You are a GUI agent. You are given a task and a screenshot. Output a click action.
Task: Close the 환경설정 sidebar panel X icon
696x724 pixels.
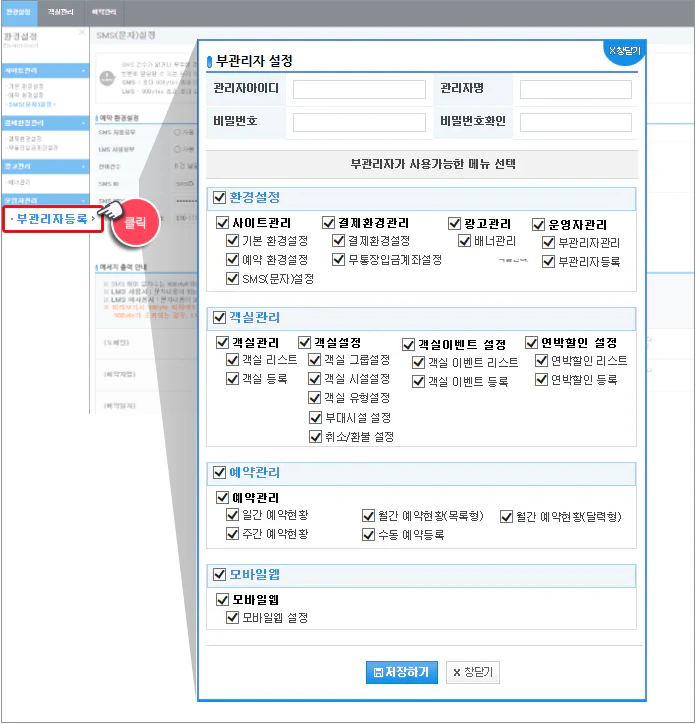click(x=82, y=32)
